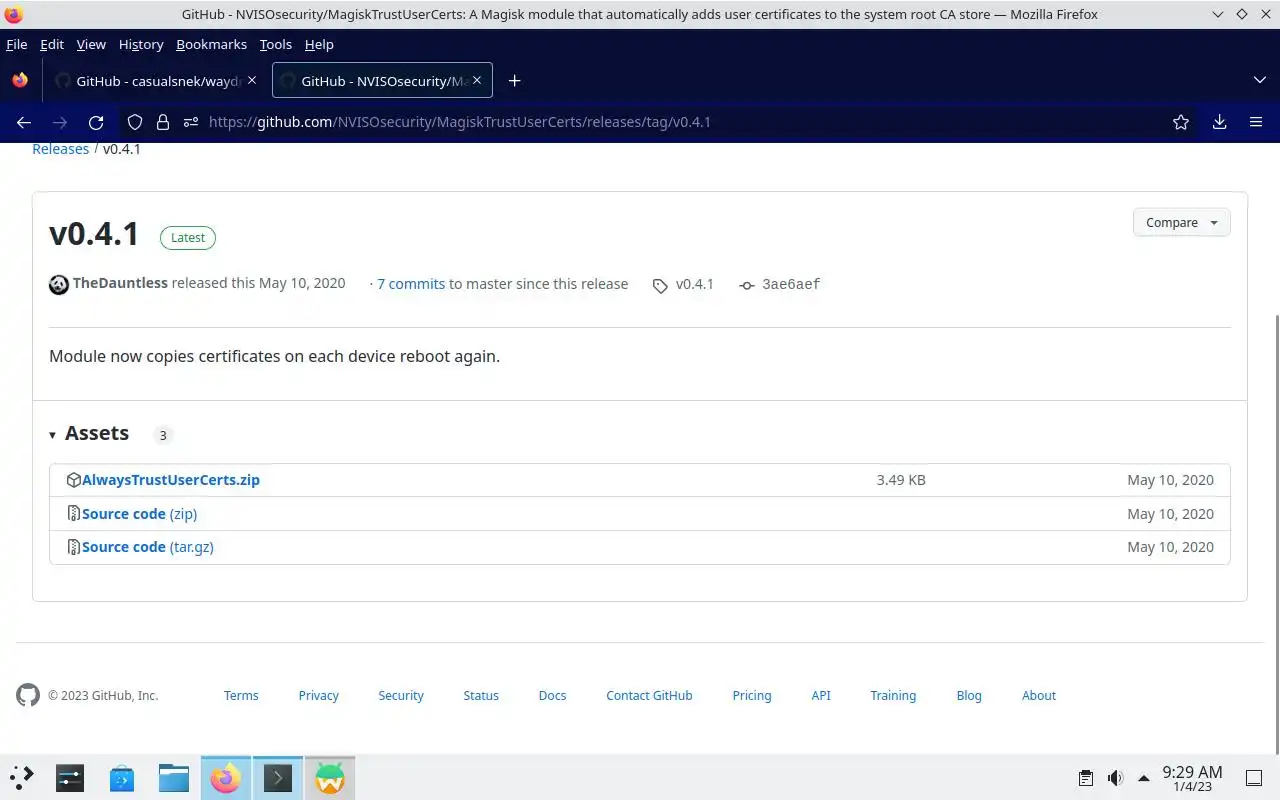
Task: Click the show desktop button
Action: pyautogui.click(x=1254, y=778)
